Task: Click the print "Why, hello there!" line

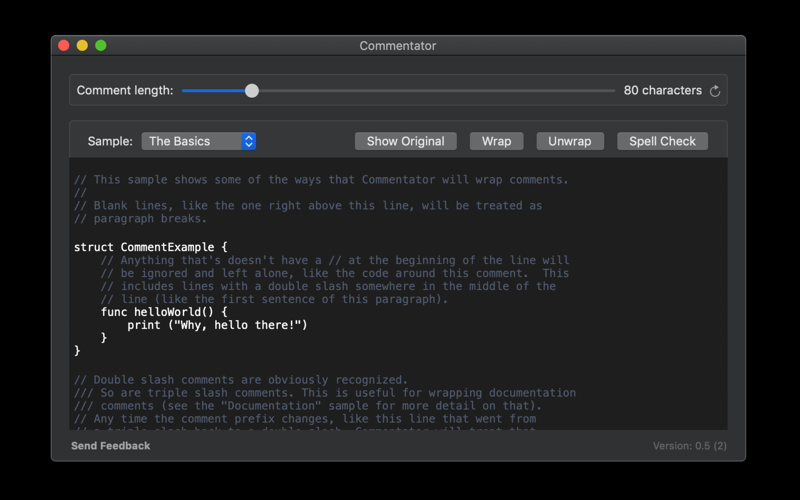Action: (x=217, y=325)
